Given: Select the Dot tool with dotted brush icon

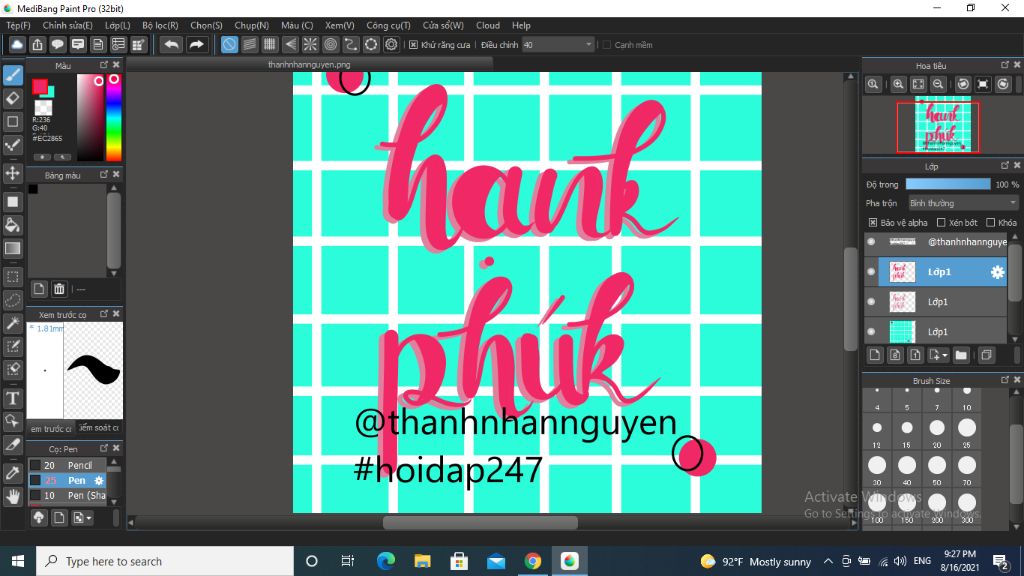Looking at the screenshot, I should (12, 146).
